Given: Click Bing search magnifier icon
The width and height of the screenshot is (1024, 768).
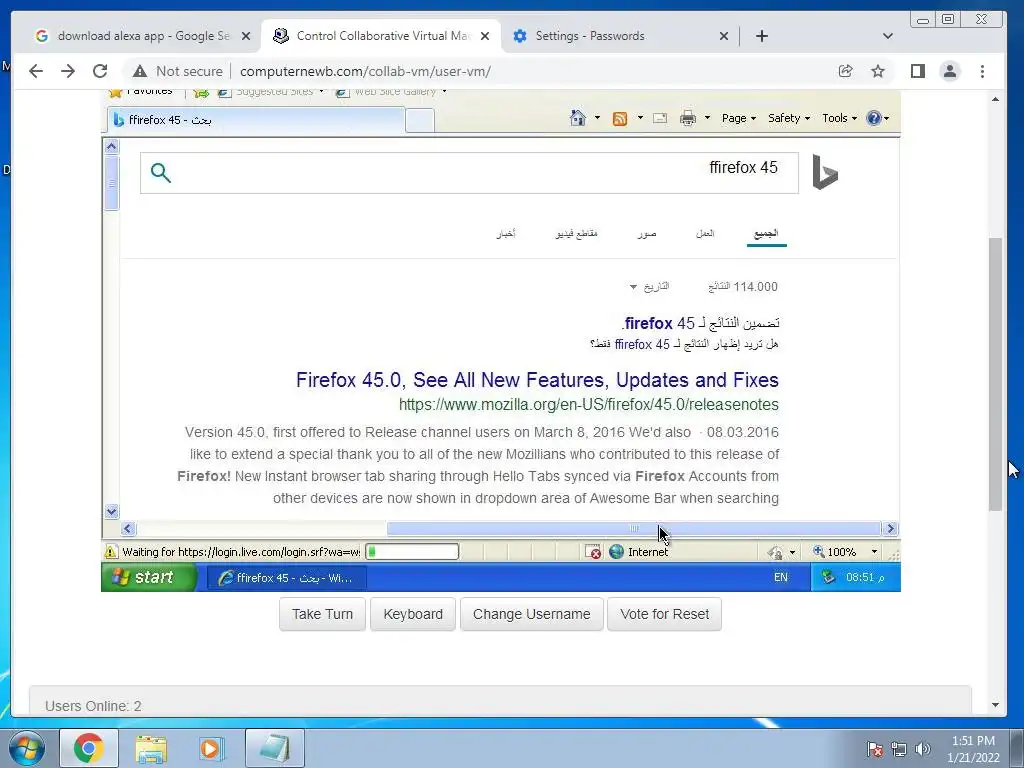Looking at the screenshot, I should coord(161,173).
